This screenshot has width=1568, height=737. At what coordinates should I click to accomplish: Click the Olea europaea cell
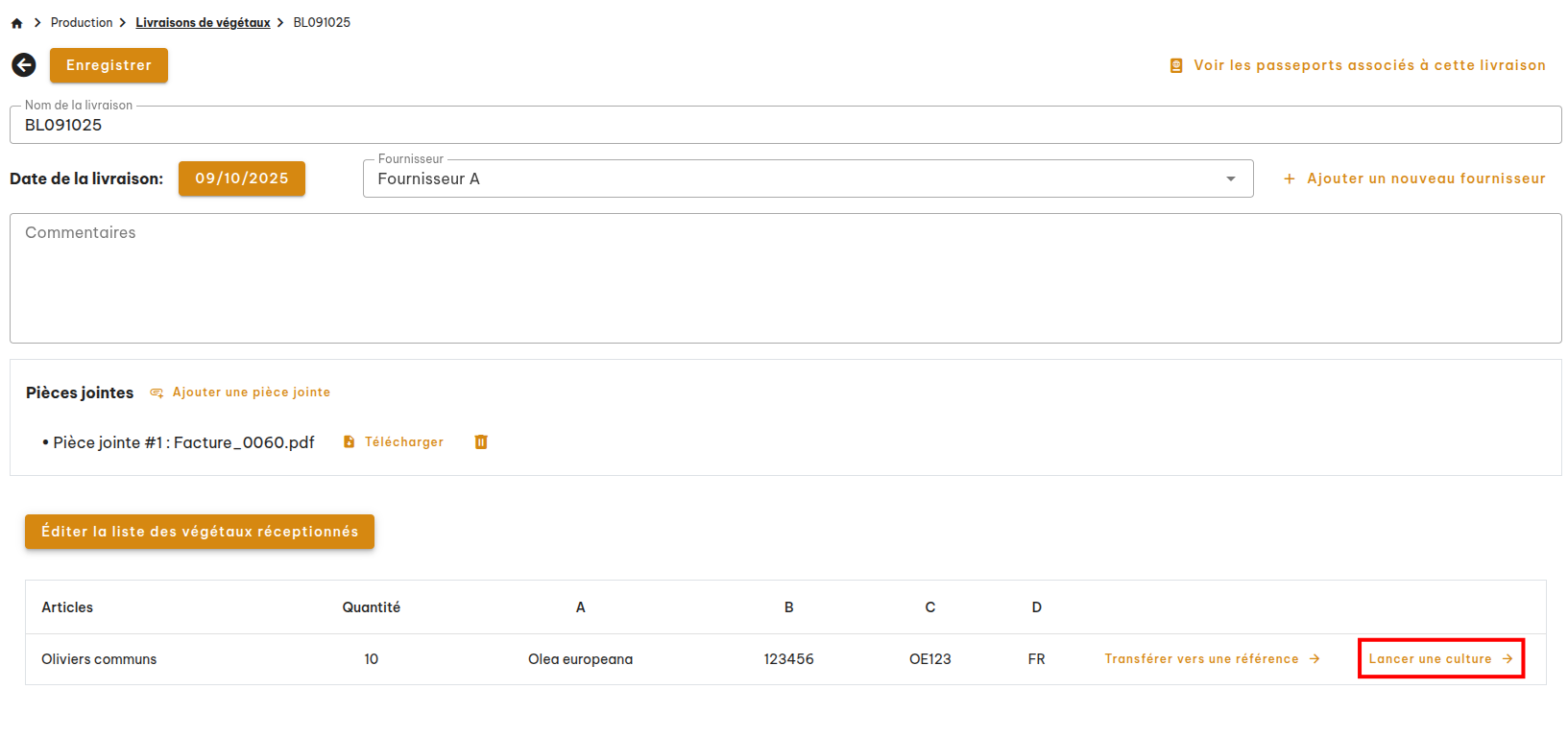(580, 659)
